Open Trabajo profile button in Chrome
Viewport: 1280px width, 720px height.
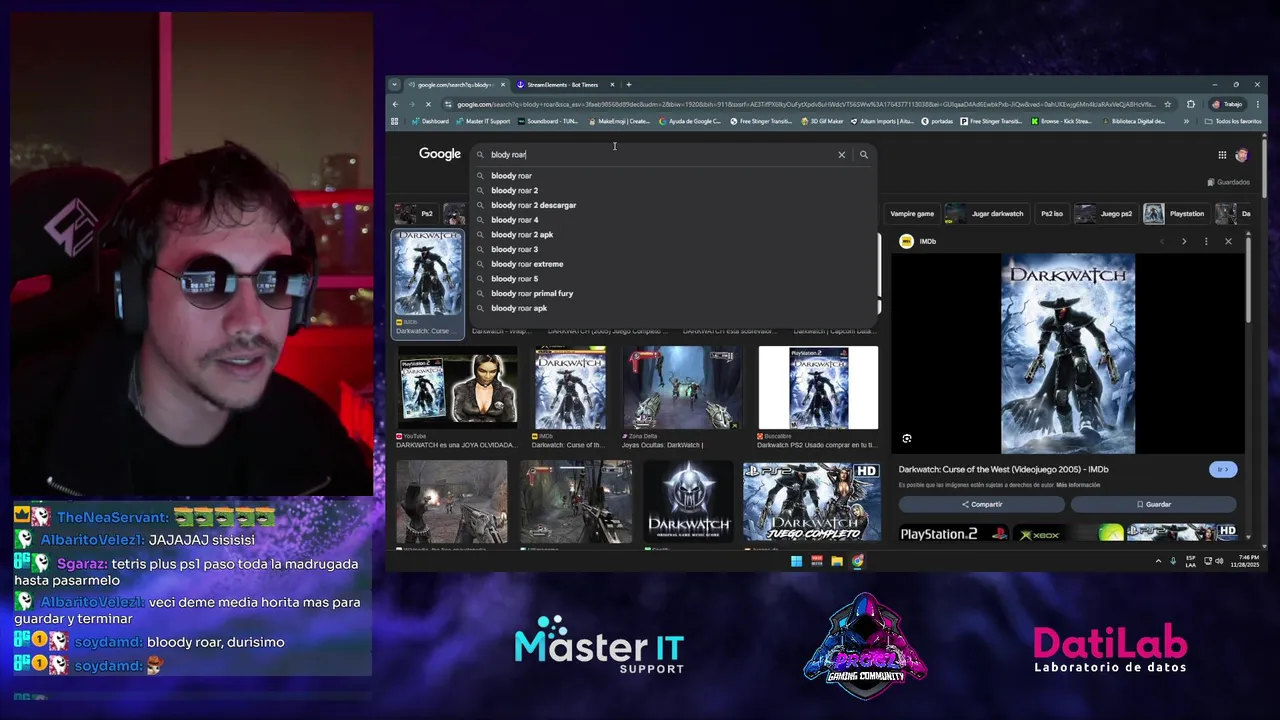tap(1227, 104)
